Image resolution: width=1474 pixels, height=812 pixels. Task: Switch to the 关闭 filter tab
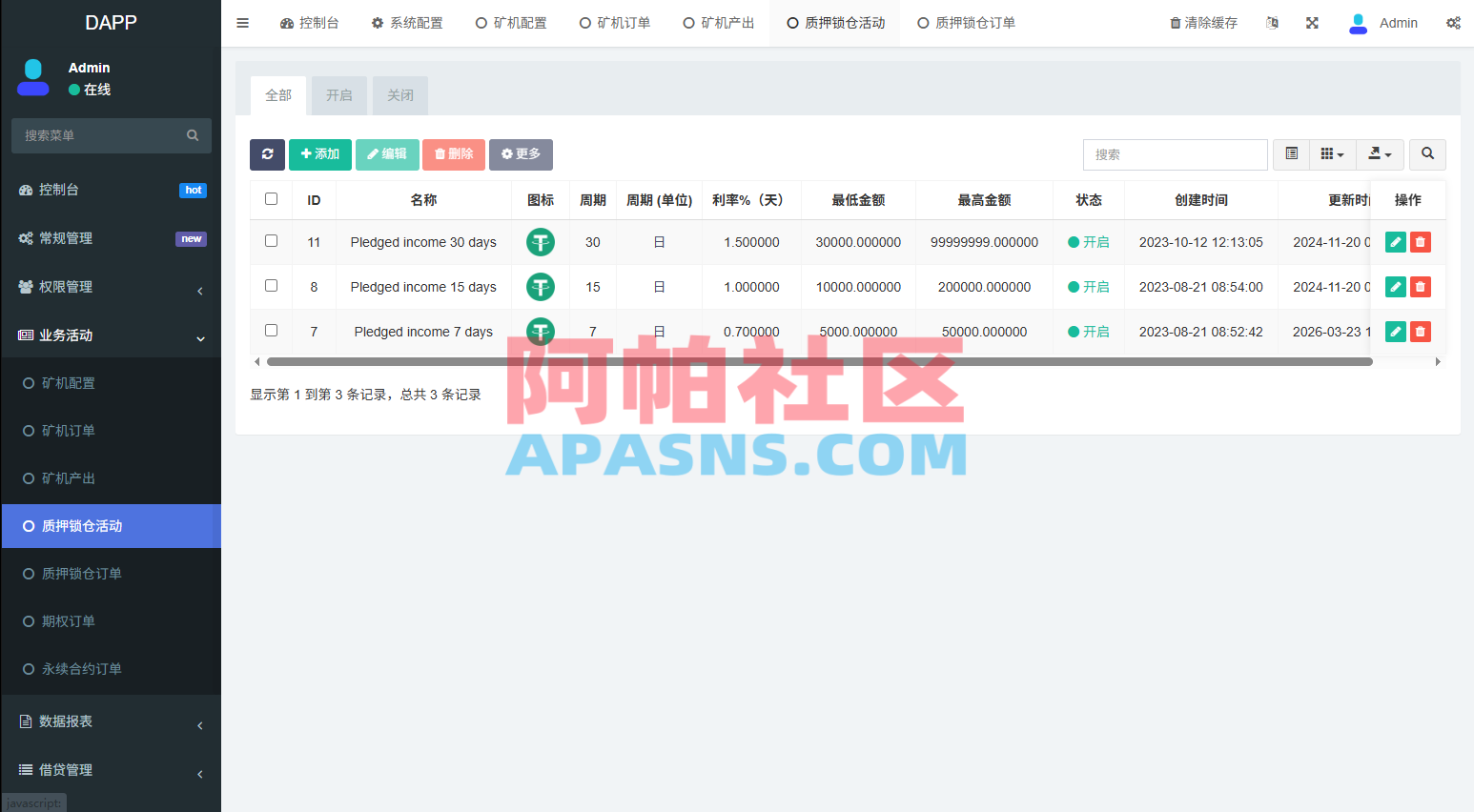click(x=400, y=95)
